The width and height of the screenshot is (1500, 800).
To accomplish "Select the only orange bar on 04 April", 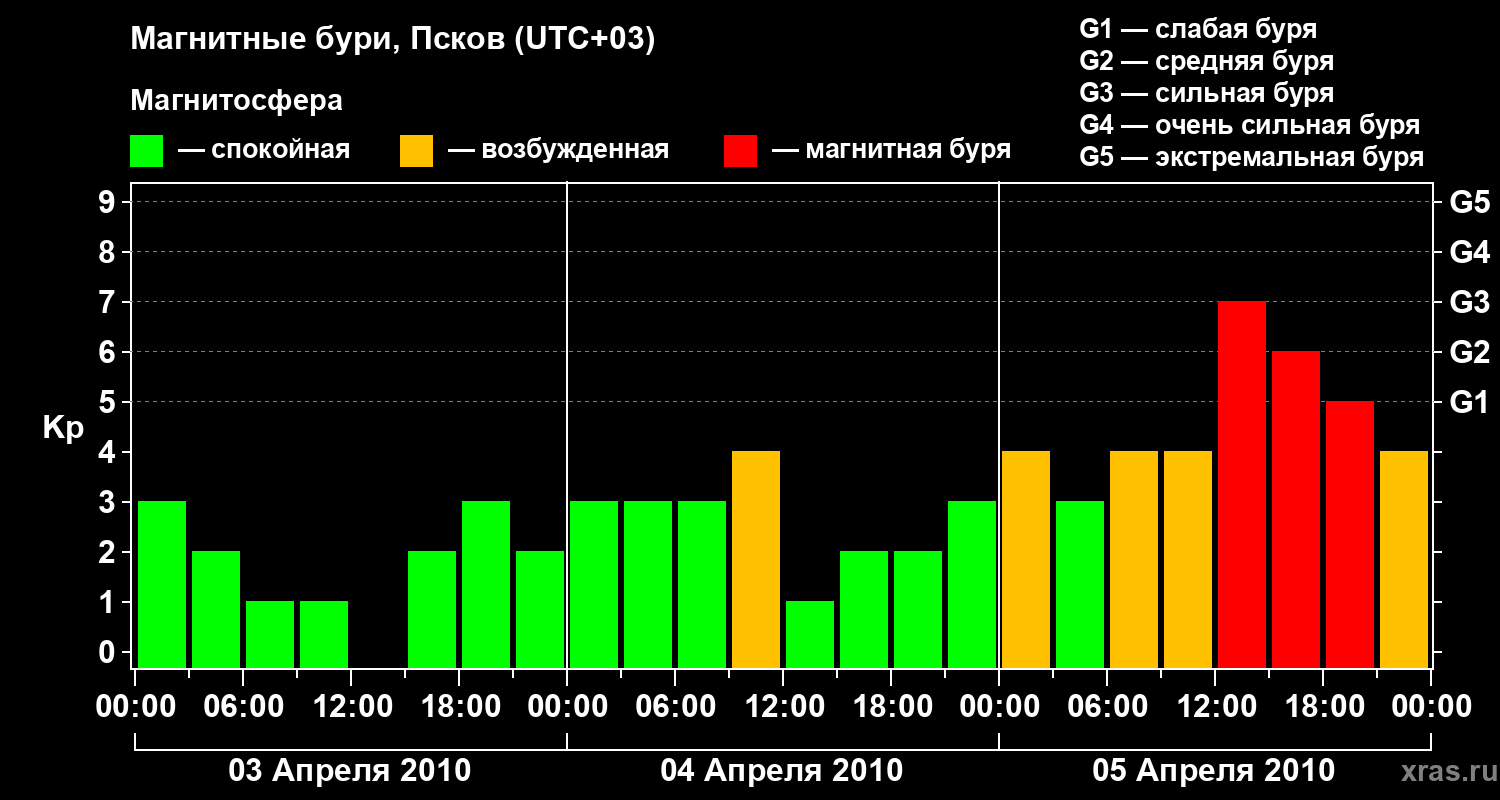I will pos(756,559).
